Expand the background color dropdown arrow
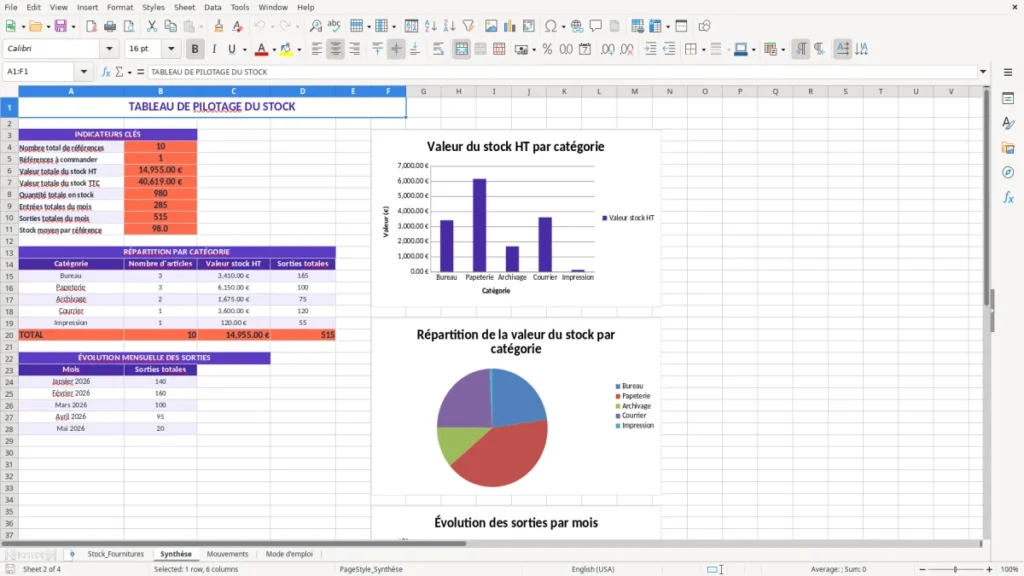 299,50
